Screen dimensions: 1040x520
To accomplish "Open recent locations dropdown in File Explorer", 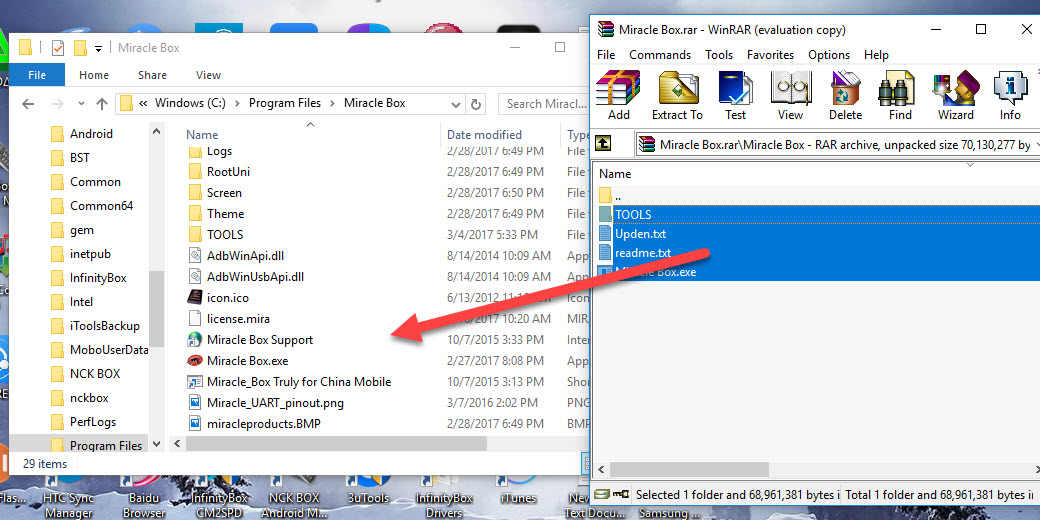I will (x=82, y=104).
